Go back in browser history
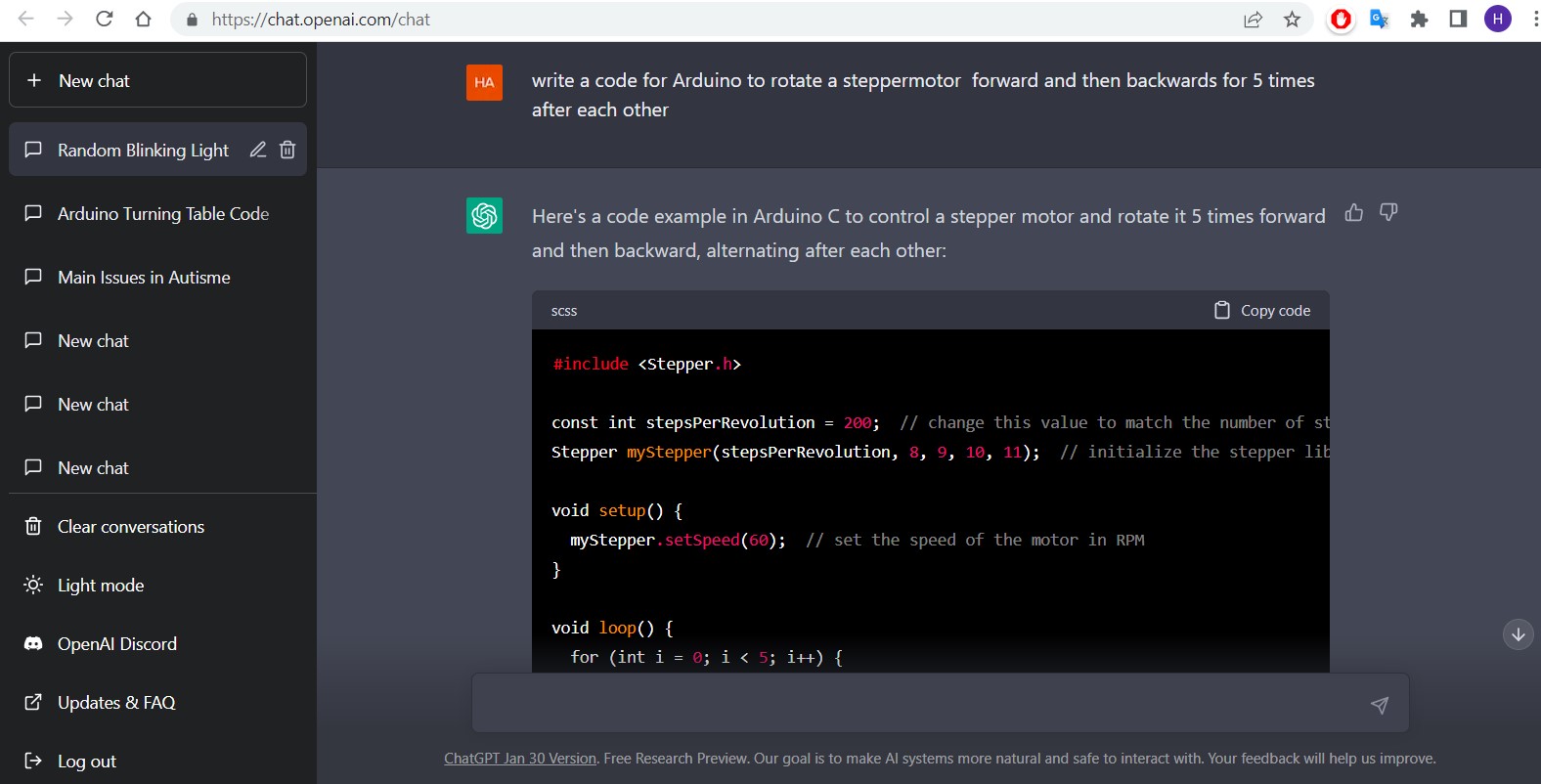This screenshot has width=1541, height=784. click(x=26, y=19)
